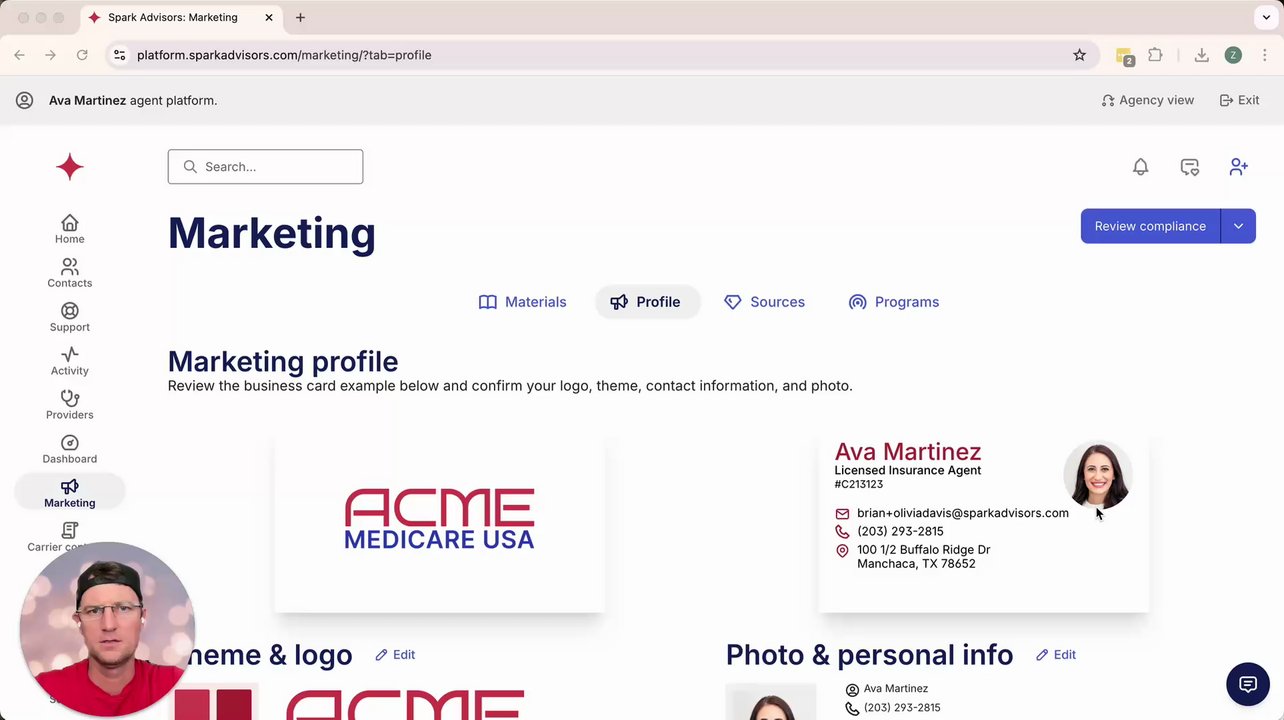Open the Dashboard sidebar item
1284x720 pixels.
click(70, 449)
